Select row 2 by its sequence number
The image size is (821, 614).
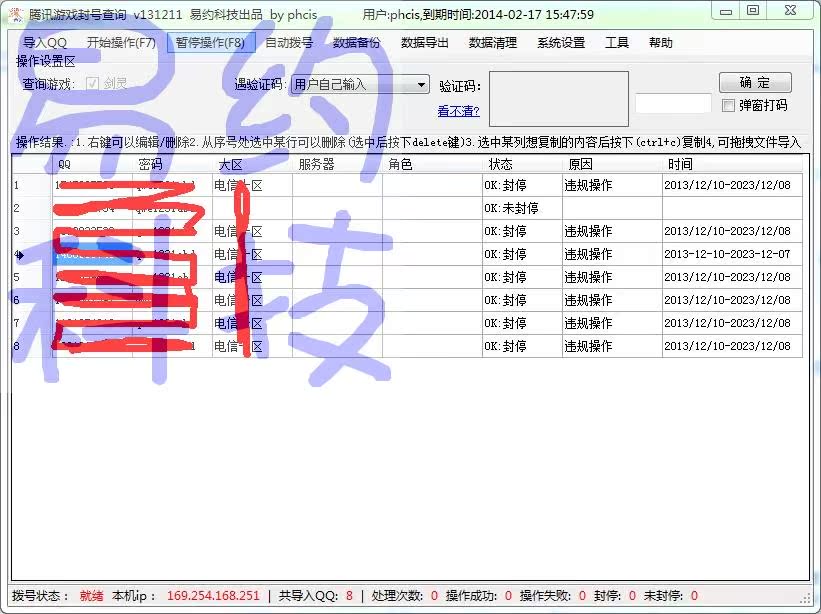(x=32, y=208)
